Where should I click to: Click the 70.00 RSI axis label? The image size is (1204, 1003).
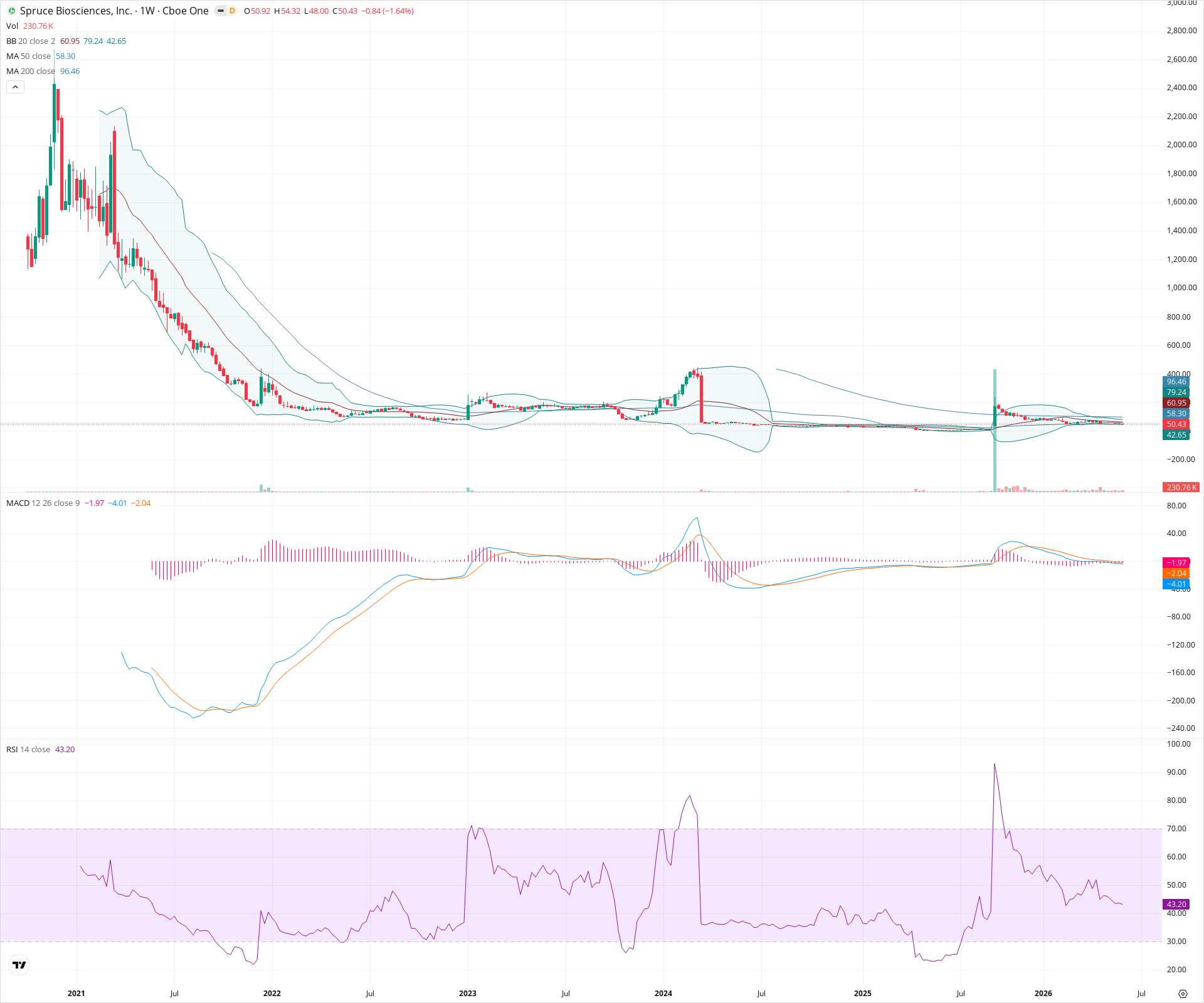pos(1176,829)
